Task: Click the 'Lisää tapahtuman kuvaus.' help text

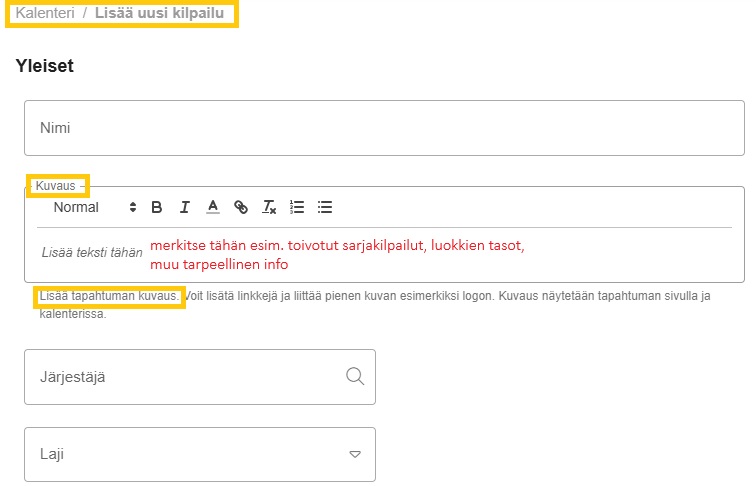Action: coord(109,296)
